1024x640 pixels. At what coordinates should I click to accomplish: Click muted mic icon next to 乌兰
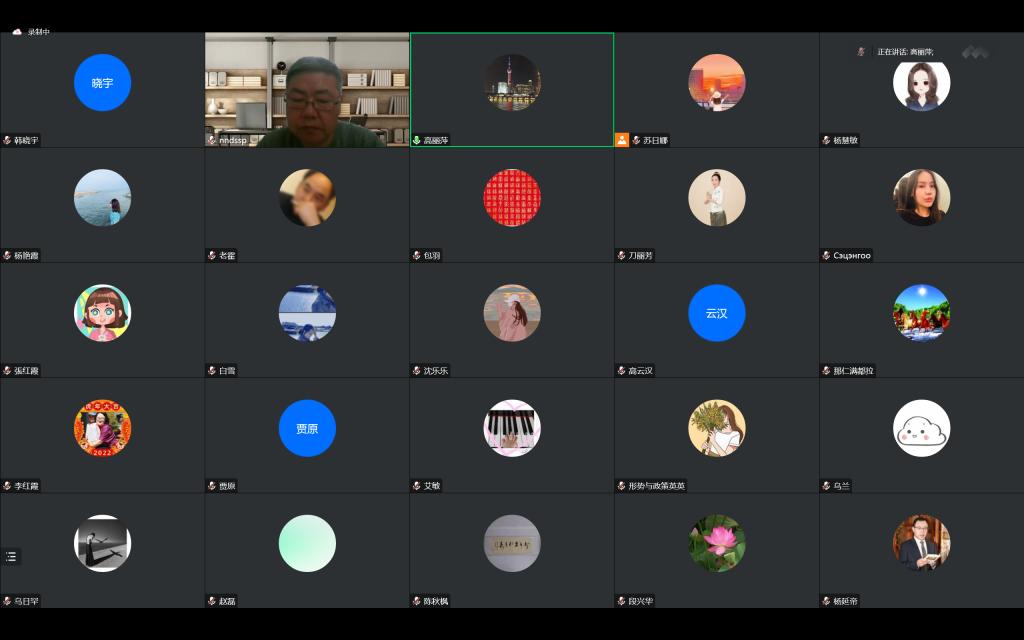coord(826,486)
